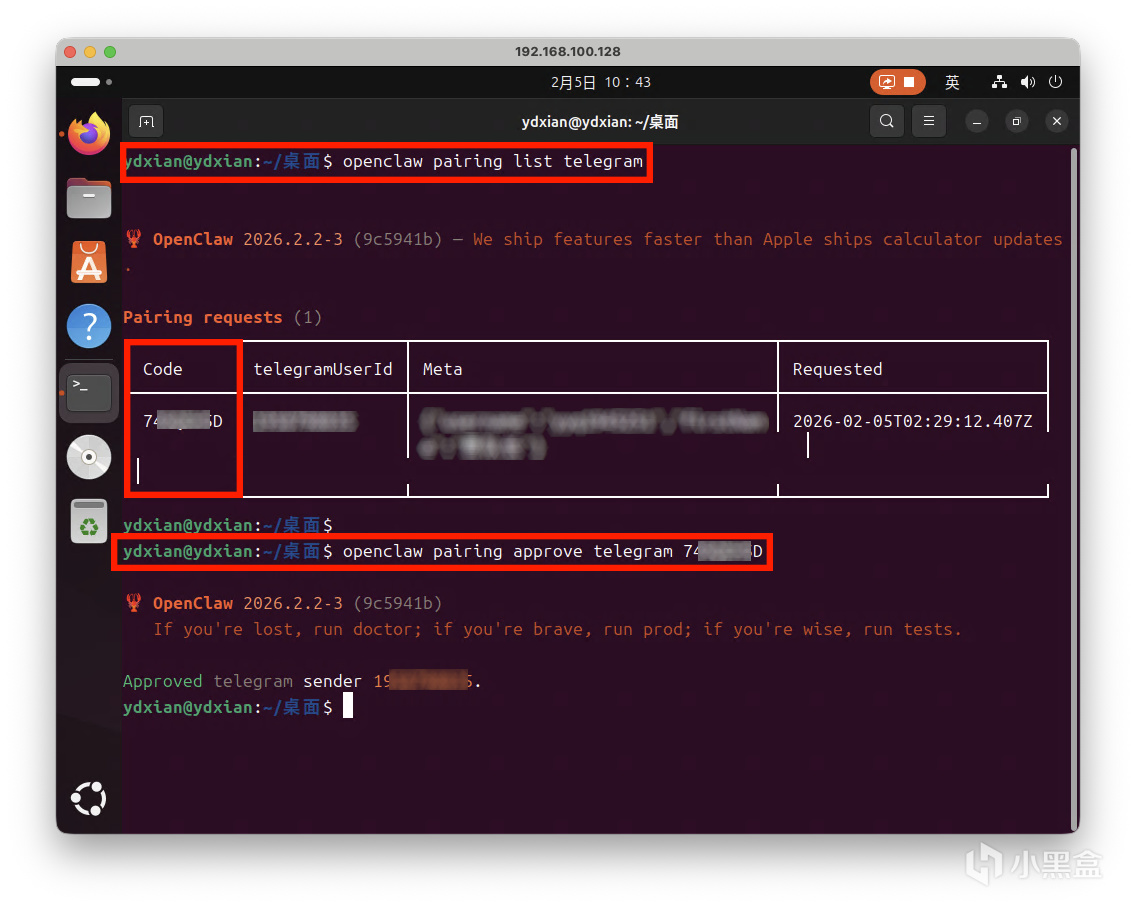This screenshot has height=908, width=1136.
Task: Show applications via Ubuntu logo button
Action: (x=89, y=799)
